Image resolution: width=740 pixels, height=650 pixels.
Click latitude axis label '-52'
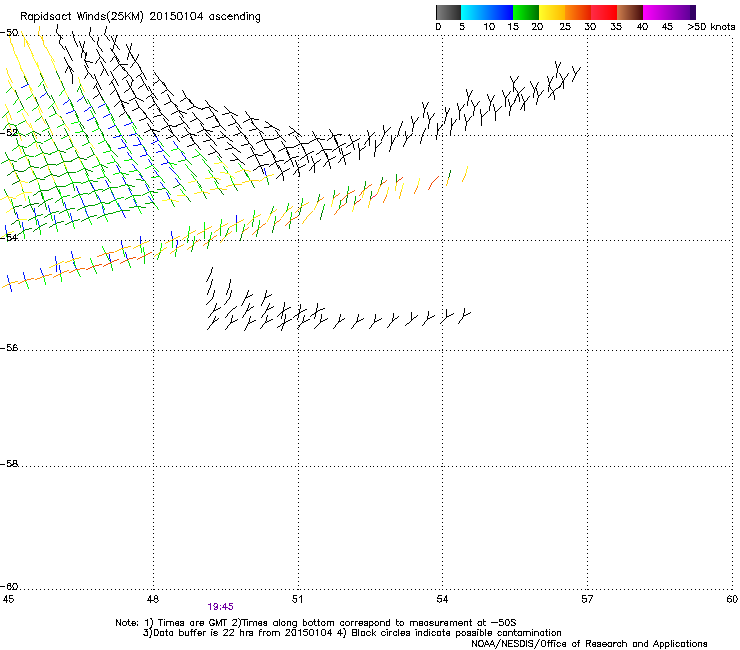pos(9,133)
